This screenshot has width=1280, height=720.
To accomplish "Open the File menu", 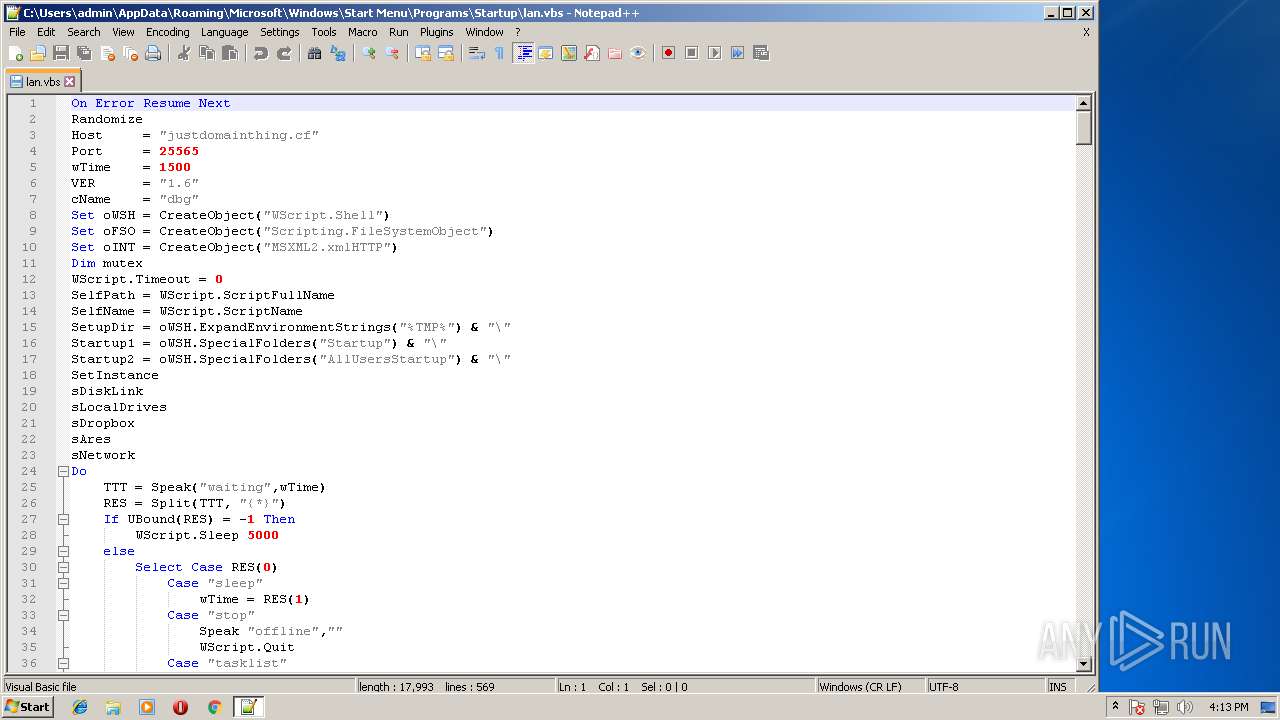I will coord(17,32).
